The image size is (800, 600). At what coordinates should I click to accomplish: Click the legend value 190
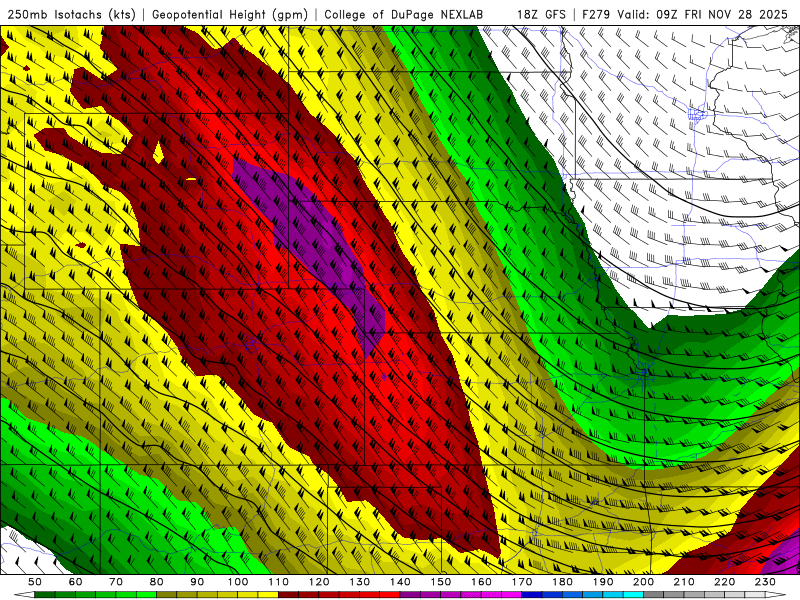pos(604,582)
